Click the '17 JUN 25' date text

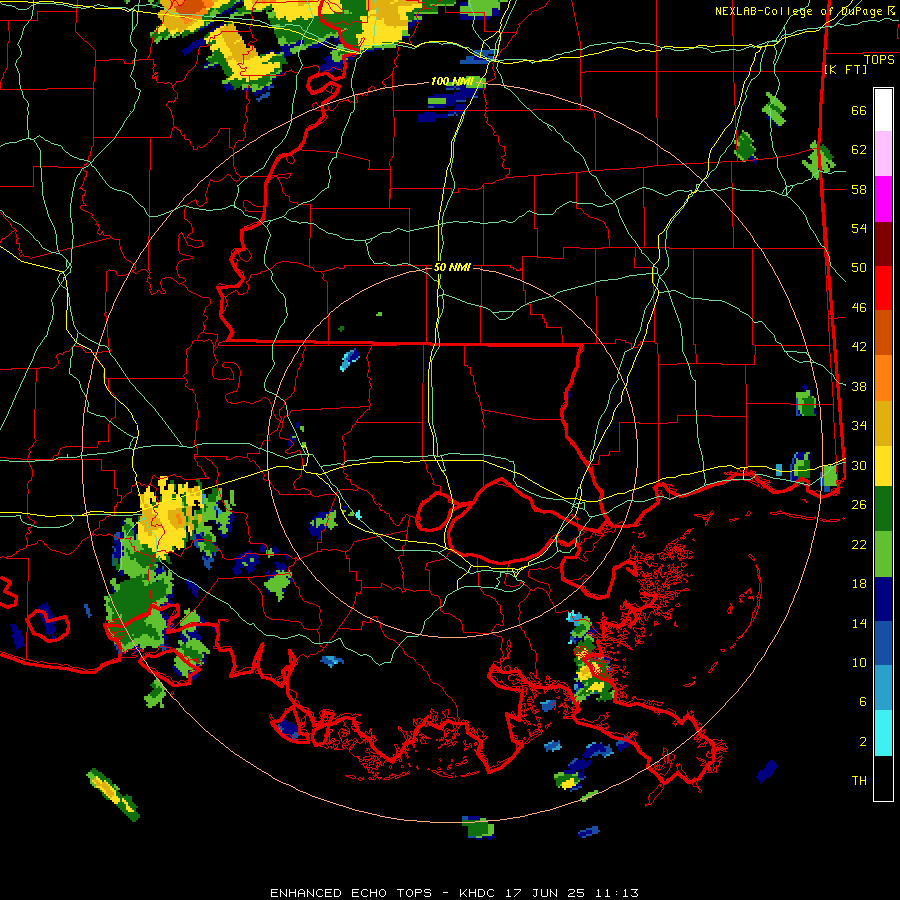(545, 893)
